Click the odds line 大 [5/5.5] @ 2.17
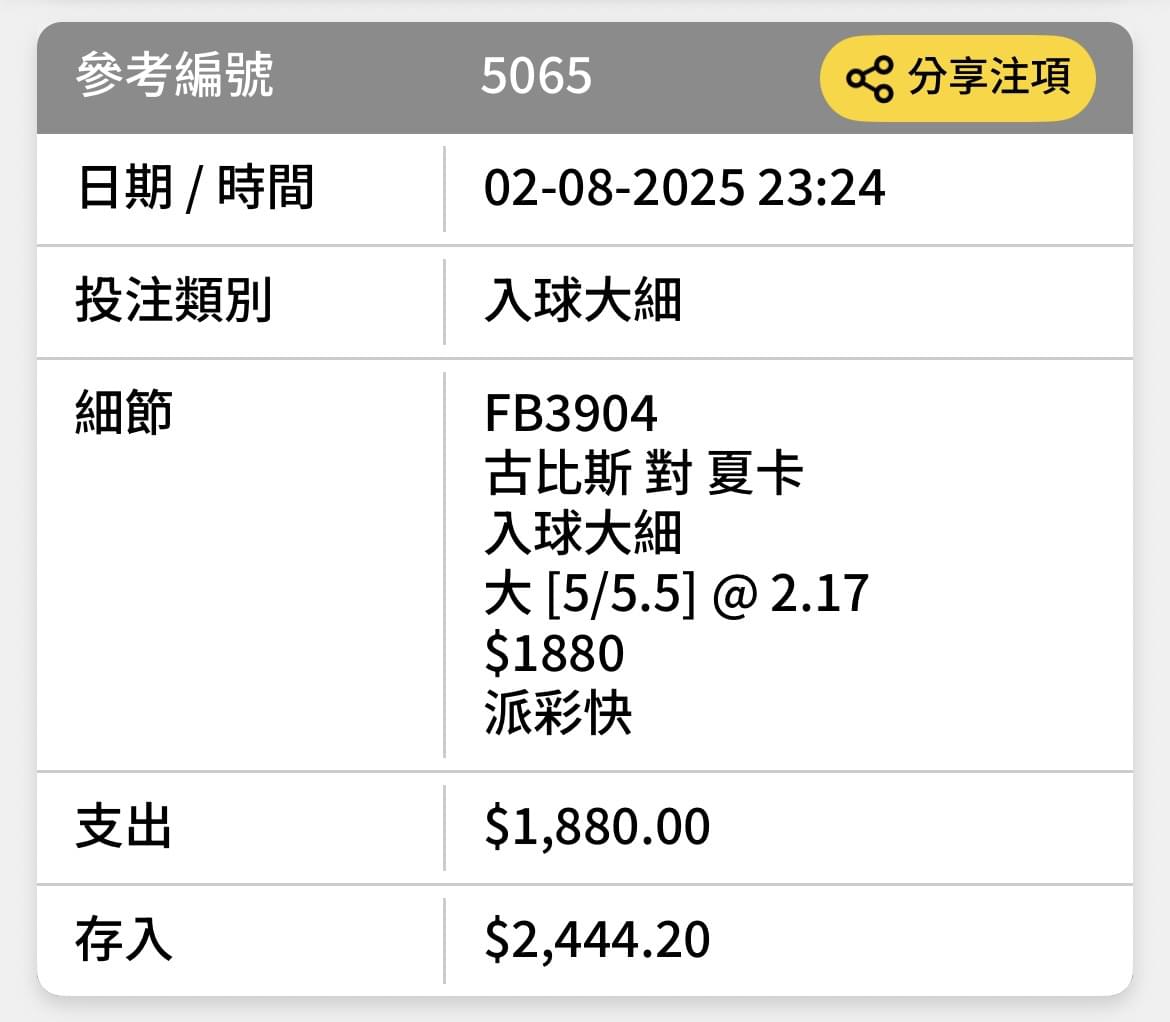This screenshot has height=1022, width=1170. point(677,594)
